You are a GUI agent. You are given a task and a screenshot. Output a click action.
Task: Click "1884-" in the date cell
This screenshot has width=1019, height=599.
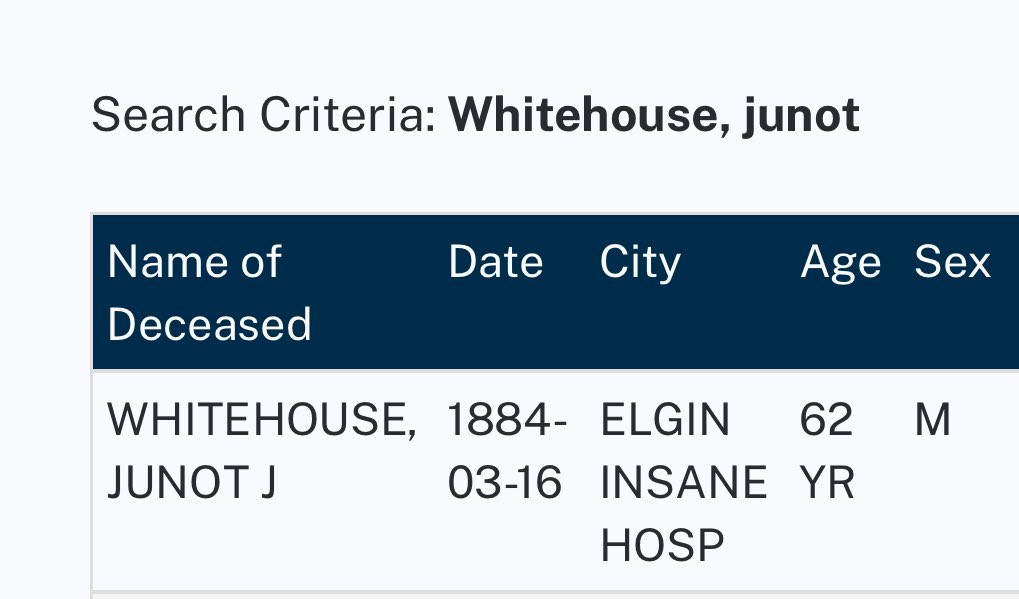(507, 421)
